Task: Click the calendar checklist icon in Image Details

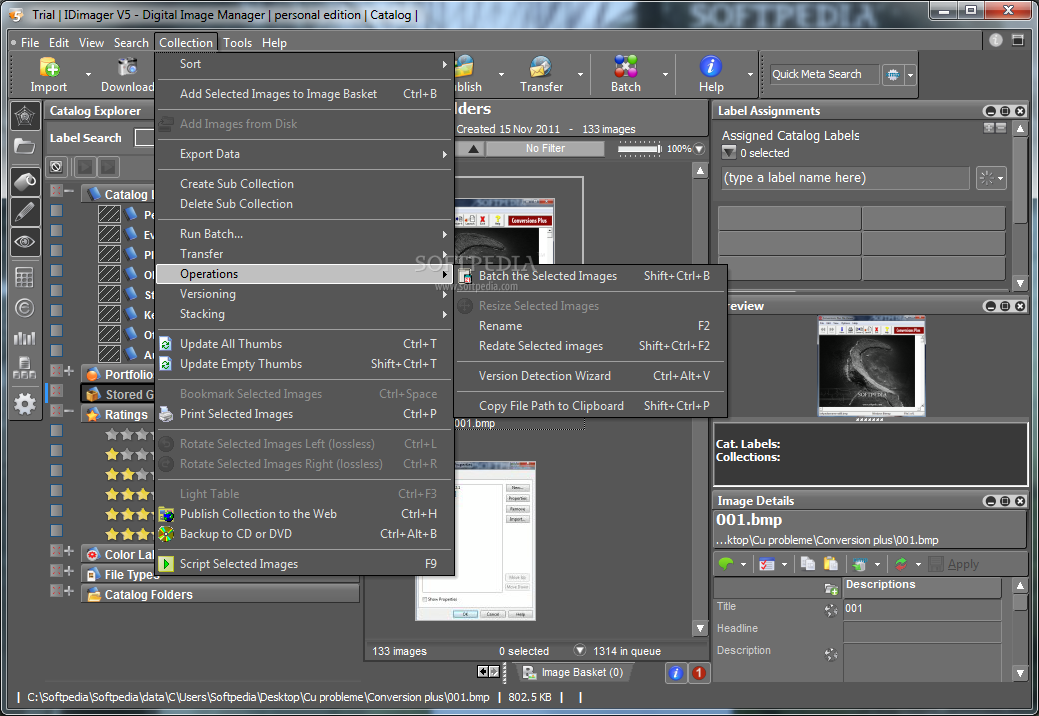Action: click(767, 564)
